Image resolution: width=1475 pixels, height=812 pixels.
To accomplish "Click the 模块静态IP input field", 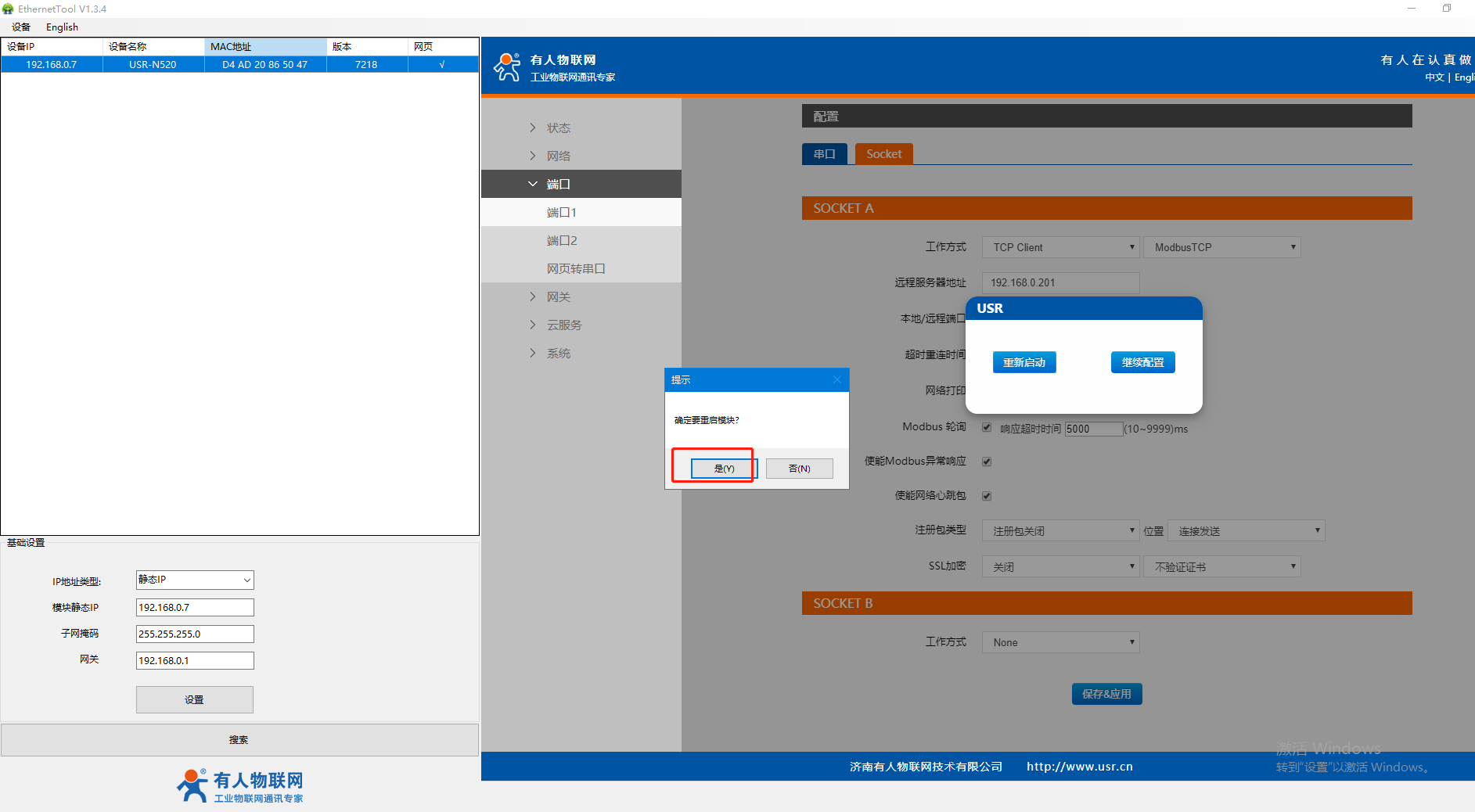I will click(x=195, y=608).
